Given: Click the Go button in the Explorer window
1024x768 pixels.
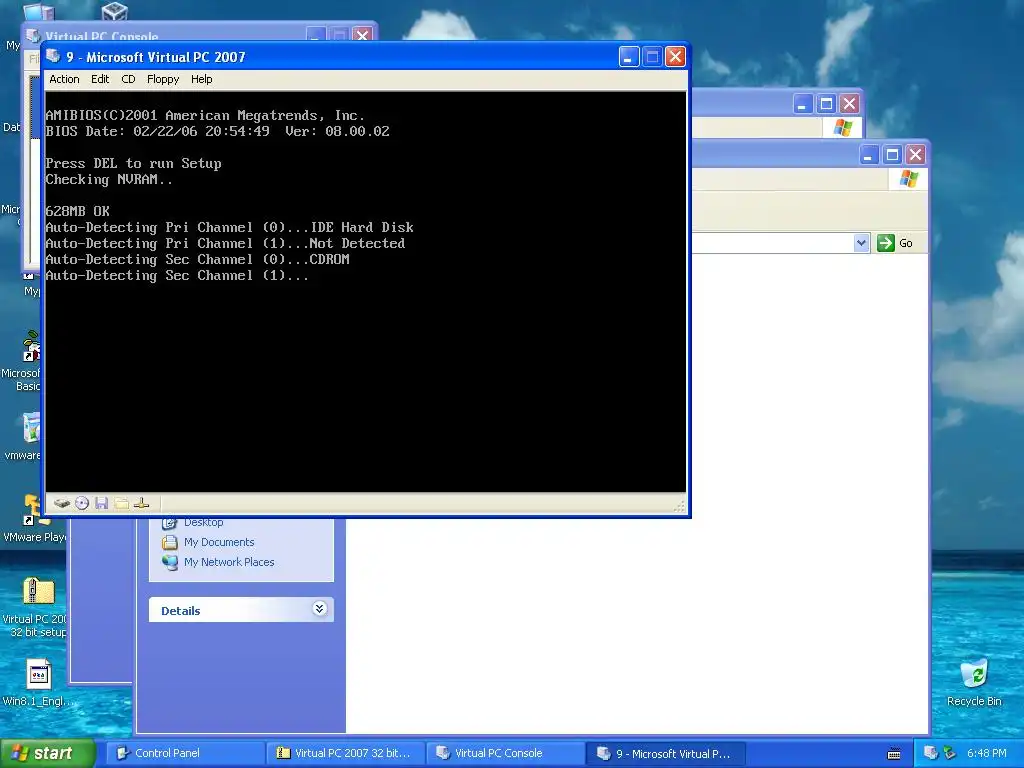Looking at the screenshot, I should coord(895,243).
